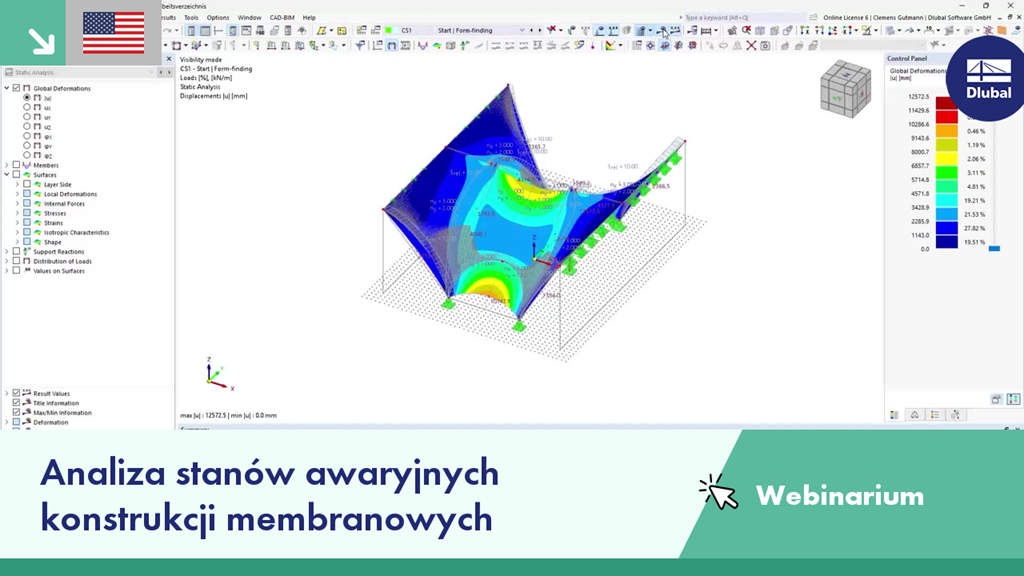
Task: Click the yellow 8000.7 legend color
Action: click(x=946, y=159)
